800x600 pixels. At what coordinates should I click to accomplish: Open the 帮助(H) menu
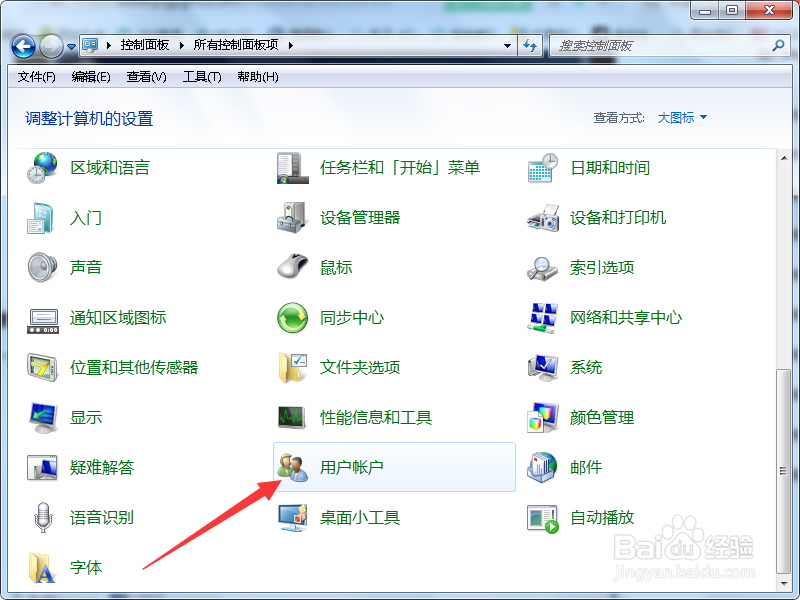258,77
